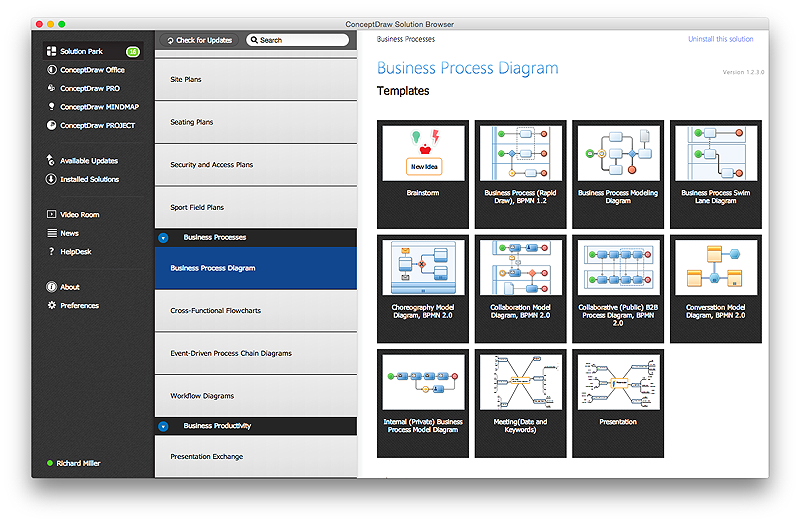
Task: Open Seating Plans solution
Action: point(256,122)
